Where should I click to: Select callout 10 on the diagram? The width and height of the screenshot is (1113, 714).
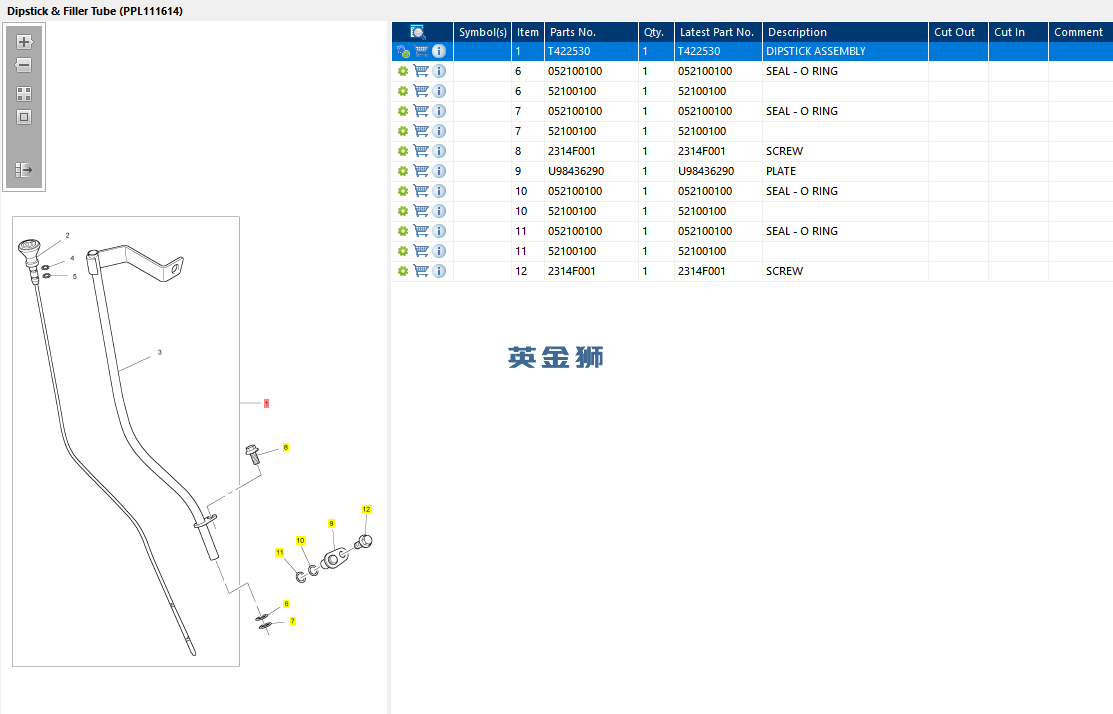click(x=300, y=541)
